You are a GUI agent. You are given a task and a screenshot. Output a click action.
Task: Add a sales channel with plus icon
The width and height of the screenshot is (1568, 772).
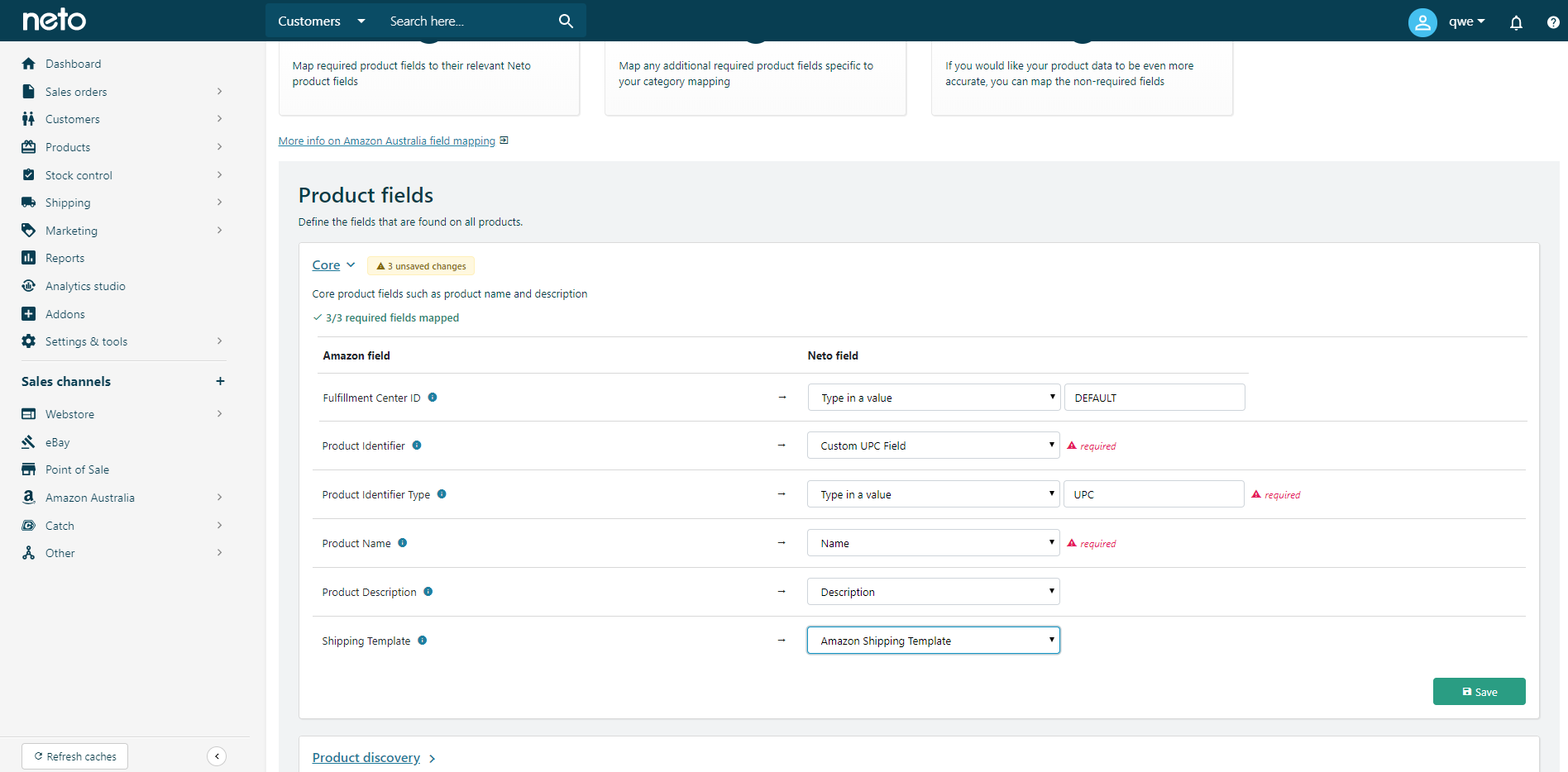click(220, 381)
